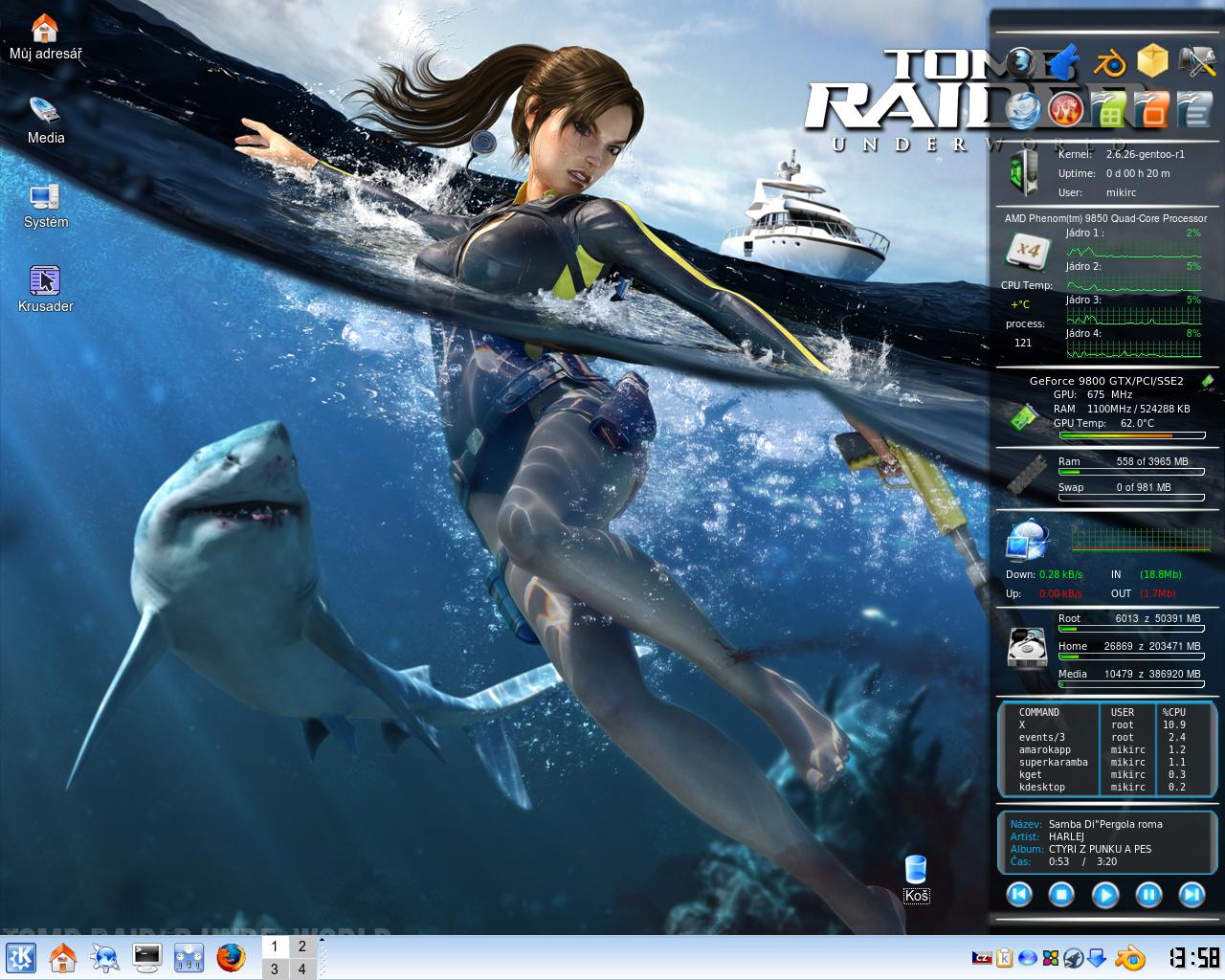This screenshot has width=1225, height=980.
Task: Open home folder from the taskbar
Action: 63,957
